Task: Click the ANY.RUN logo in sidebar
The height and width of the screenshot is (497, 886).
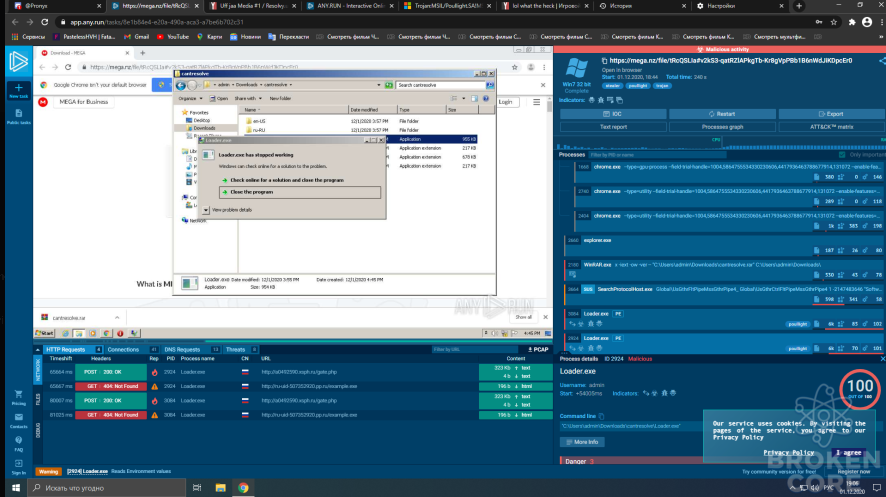Action: click(18, 61)
